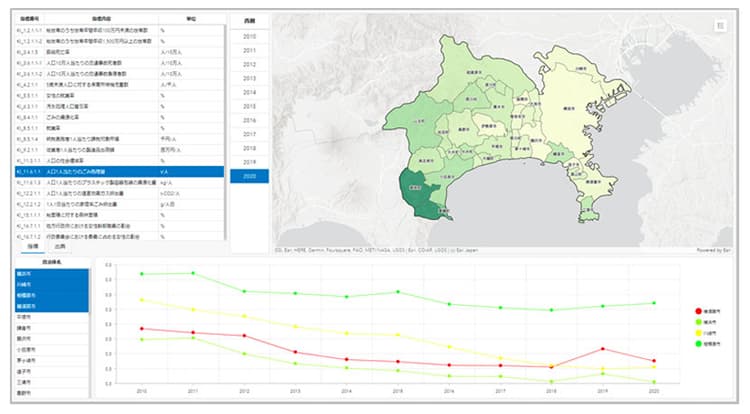
Task: Click the yellow line's 2010 data point
Action: coord(142,300)
